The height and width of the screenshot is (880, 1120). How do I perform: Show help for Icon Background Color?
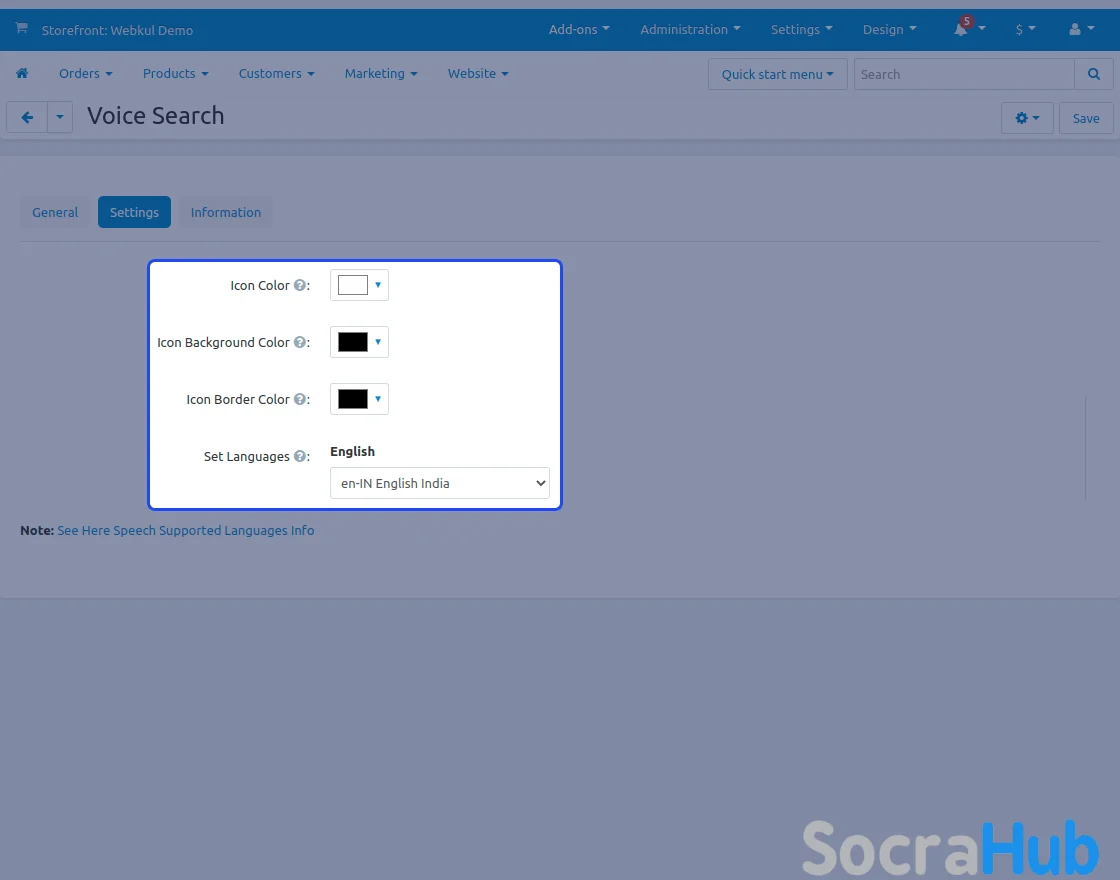(x=299, y=342)
